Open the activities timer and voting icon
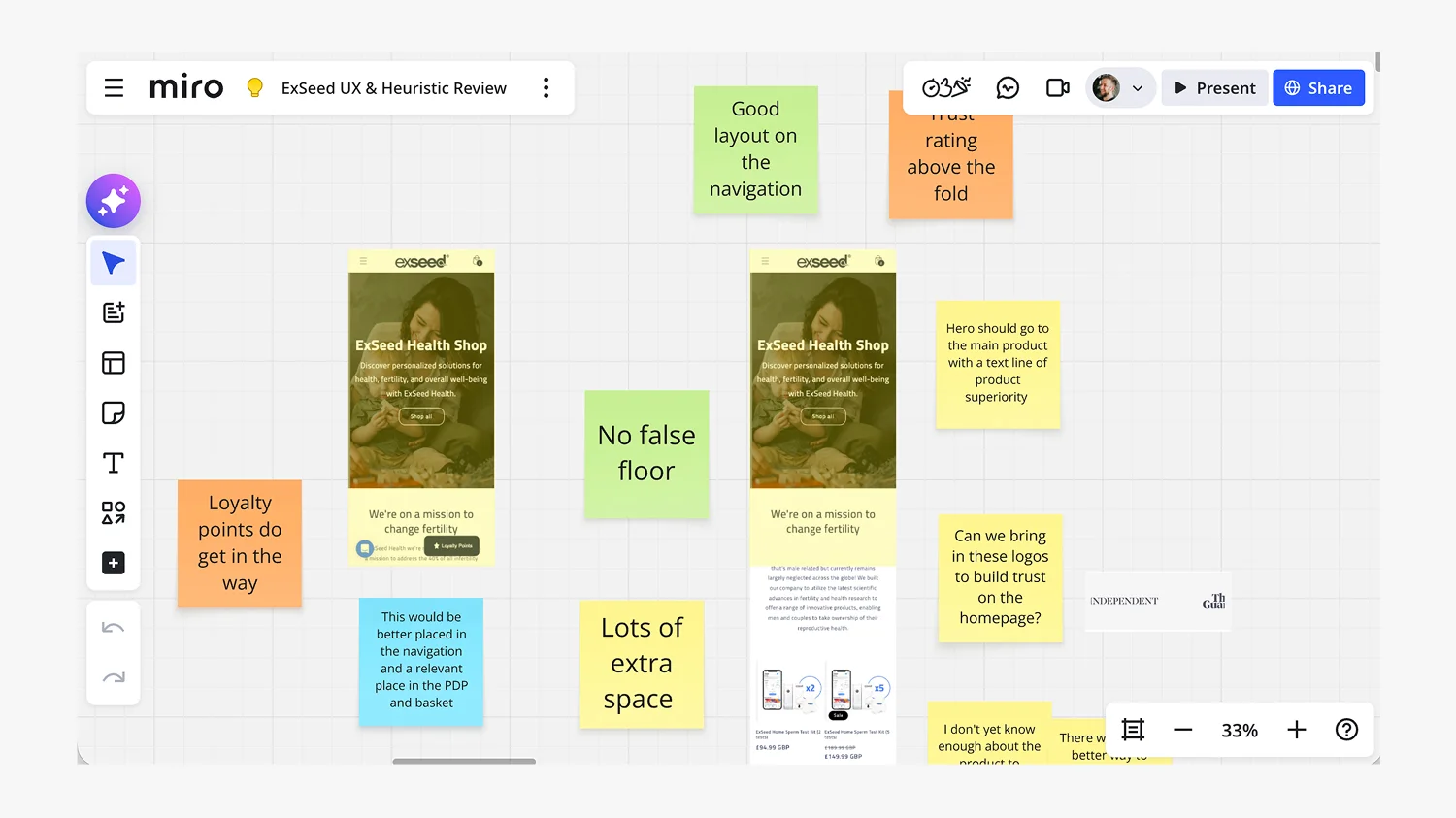 946,88
